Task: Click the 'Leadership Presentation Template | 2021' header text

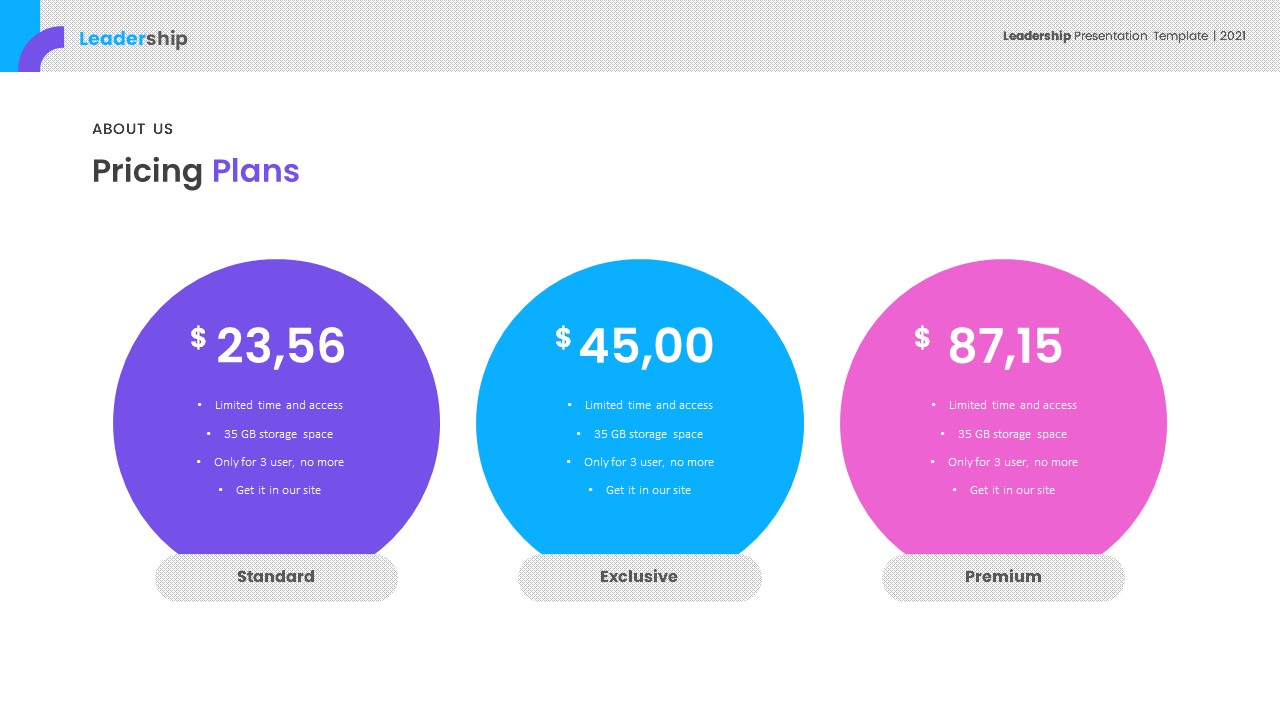Action: point(1124,36)
